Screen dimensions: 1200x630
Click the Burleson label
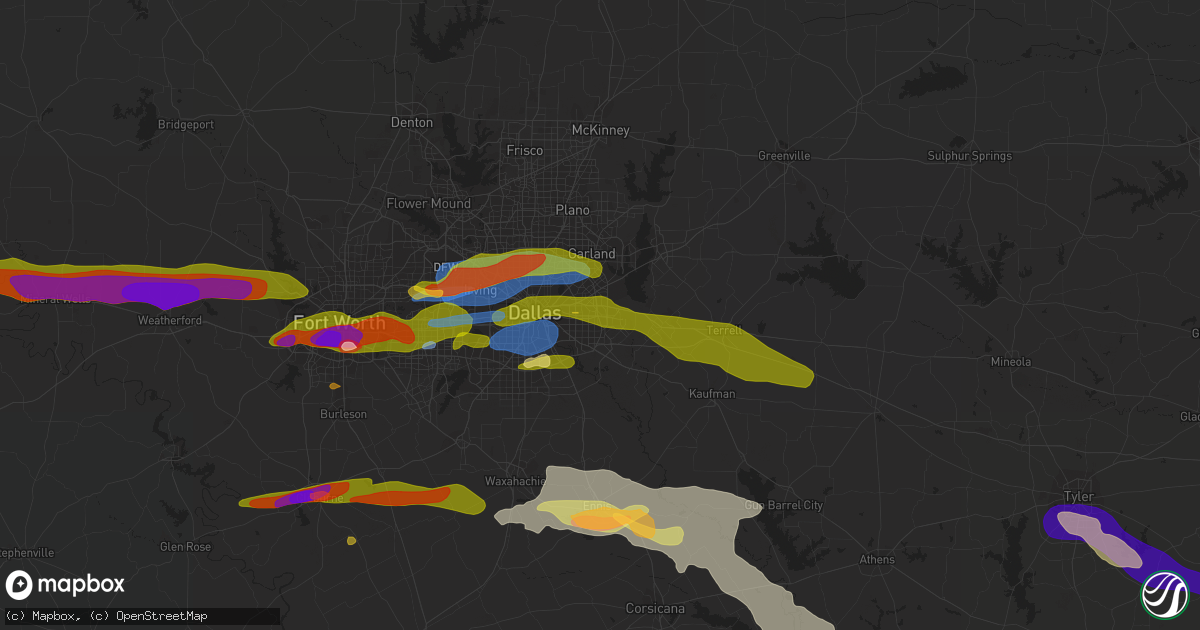(344, 414)
